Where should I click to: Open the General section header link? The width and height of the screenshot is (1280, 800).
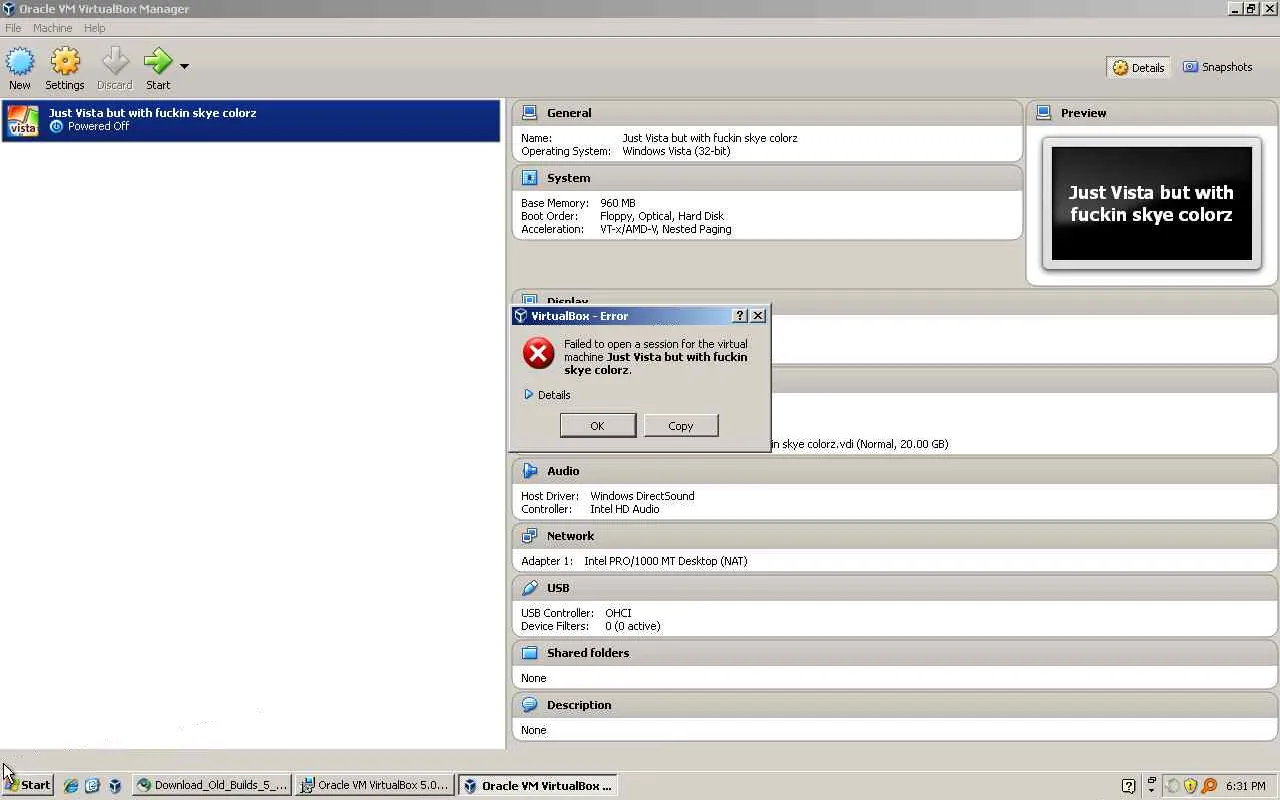point(569,113)
